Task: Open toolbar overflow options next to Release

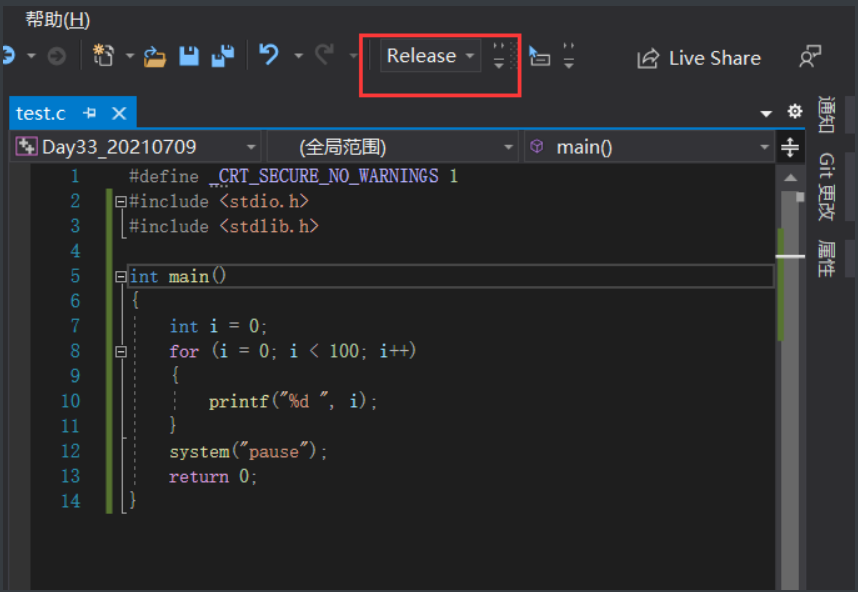Action: click(498, 56)
